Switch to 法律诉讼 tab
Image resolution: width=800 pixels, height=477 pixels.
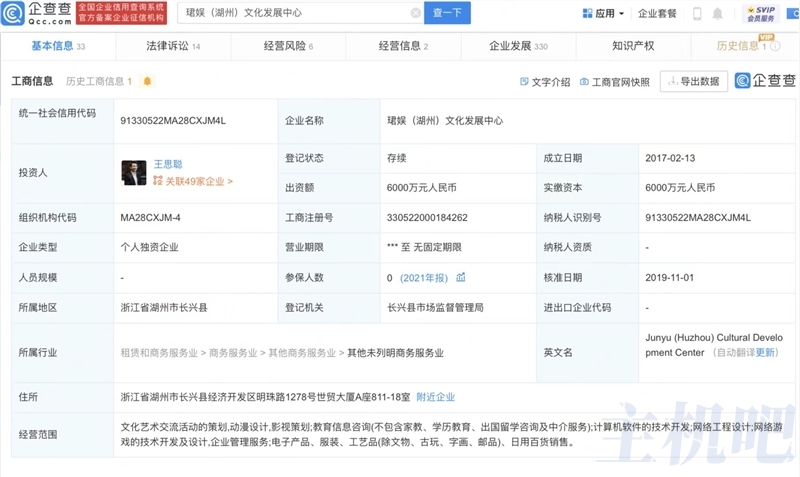pyautogui.click(x=173, y=46)
